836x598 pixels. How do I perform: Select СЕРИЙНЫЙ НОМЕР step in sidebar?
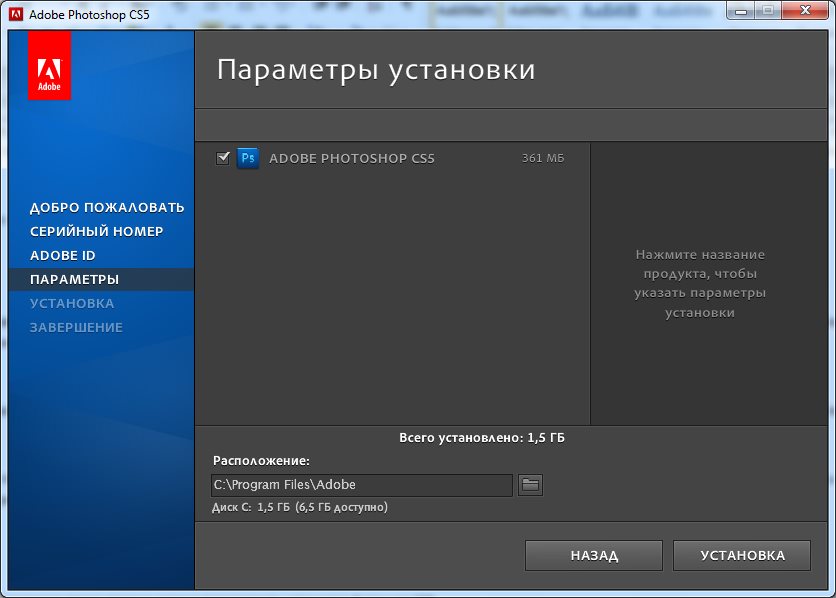pyautogui.click(x=97, y=231)
